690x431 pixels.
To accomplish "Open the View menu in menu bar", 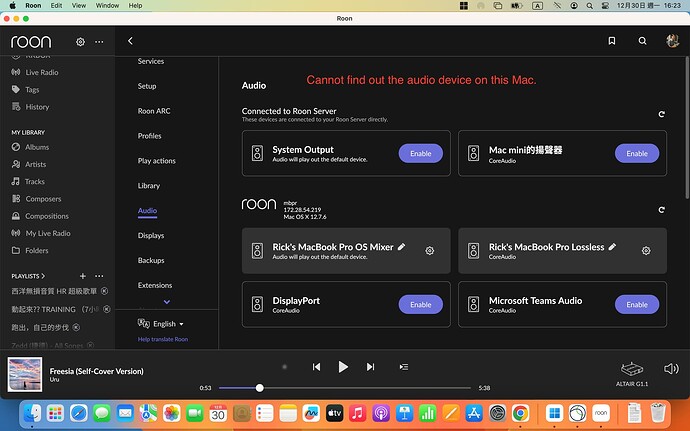I will (79, 5).
